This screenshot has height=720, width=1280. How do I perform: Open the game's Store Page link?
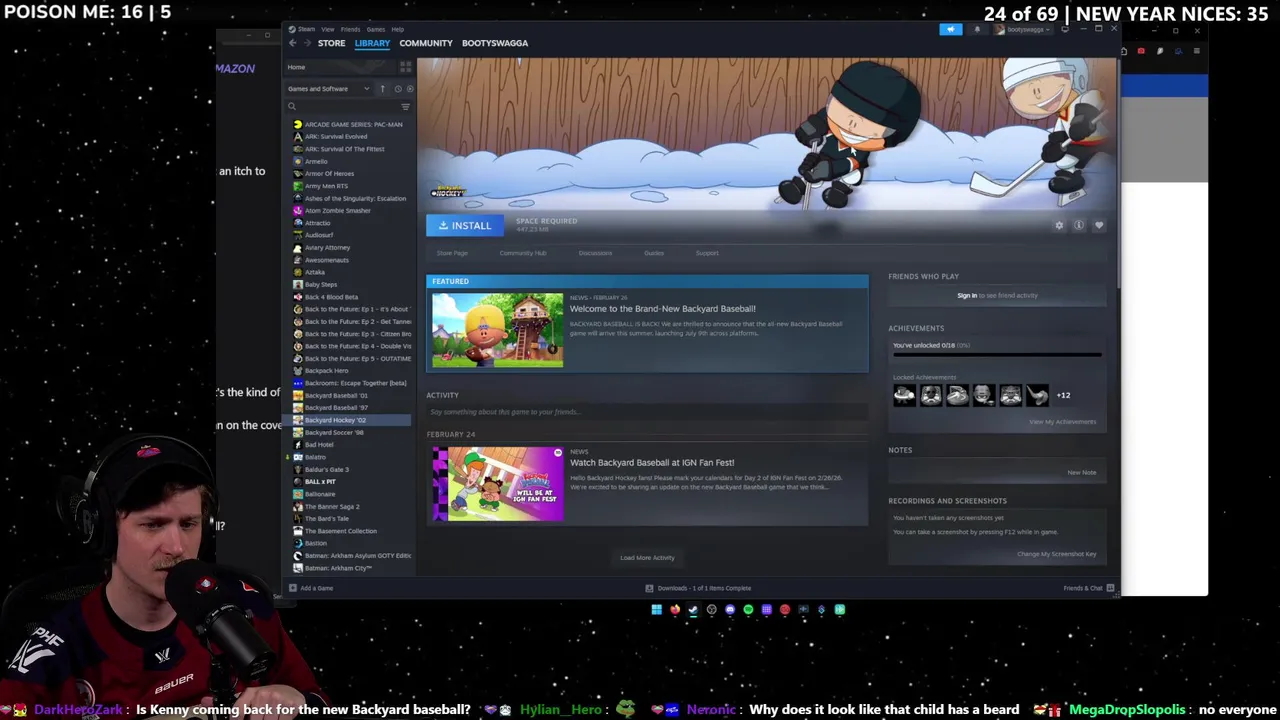click(x=452, y=253)
